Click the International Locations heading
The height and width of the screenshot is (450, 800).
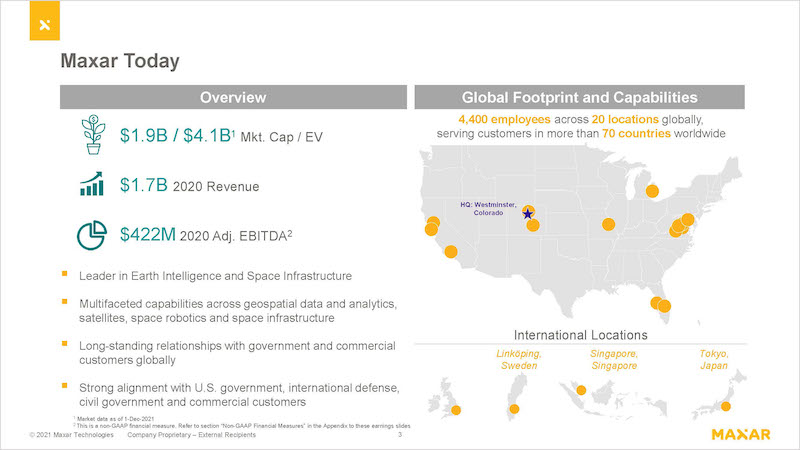581,335
